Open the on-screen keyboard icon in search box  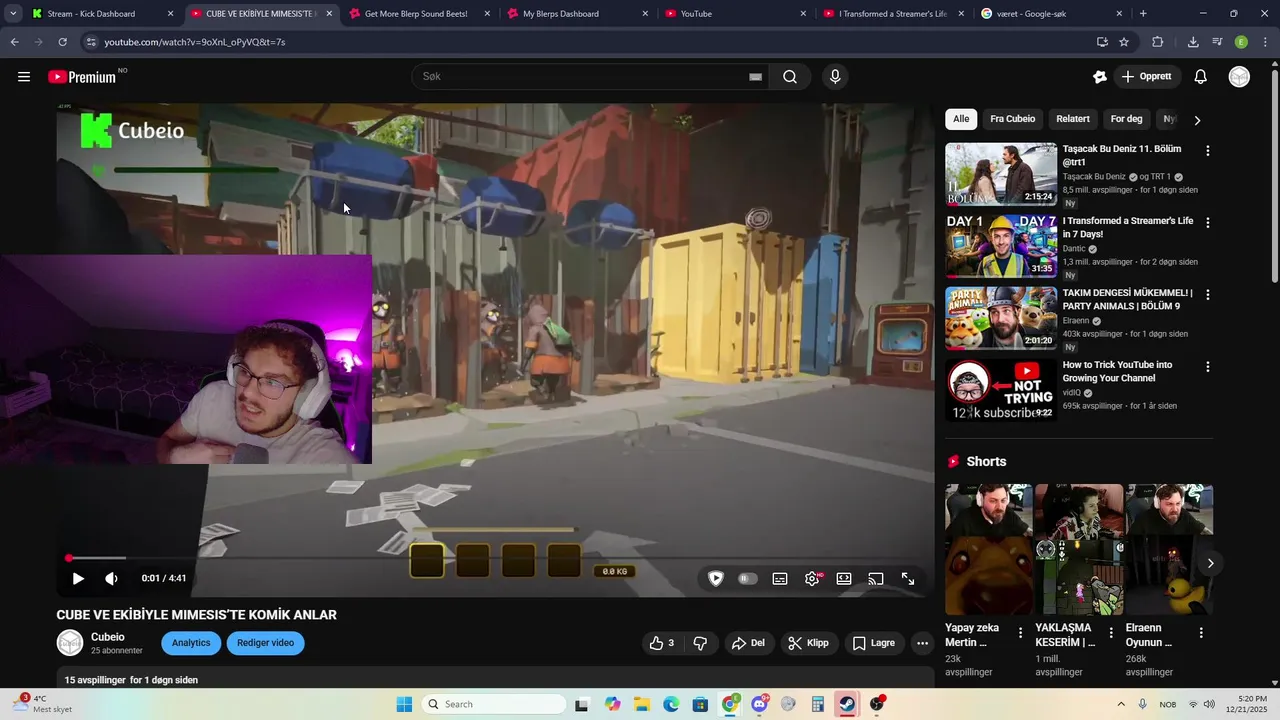755,77
